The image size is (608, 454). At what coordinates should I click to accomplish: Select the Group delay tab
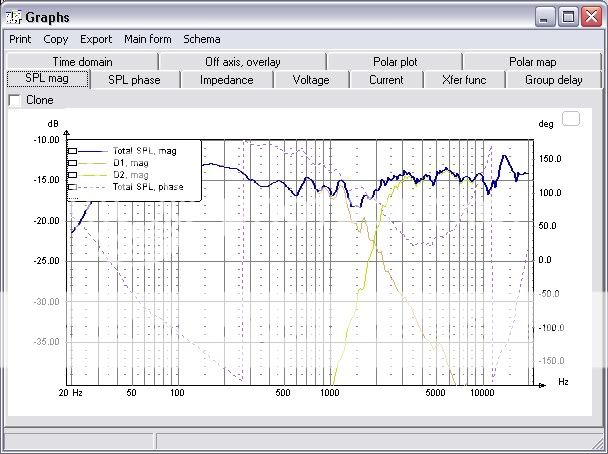pos(553,80)
